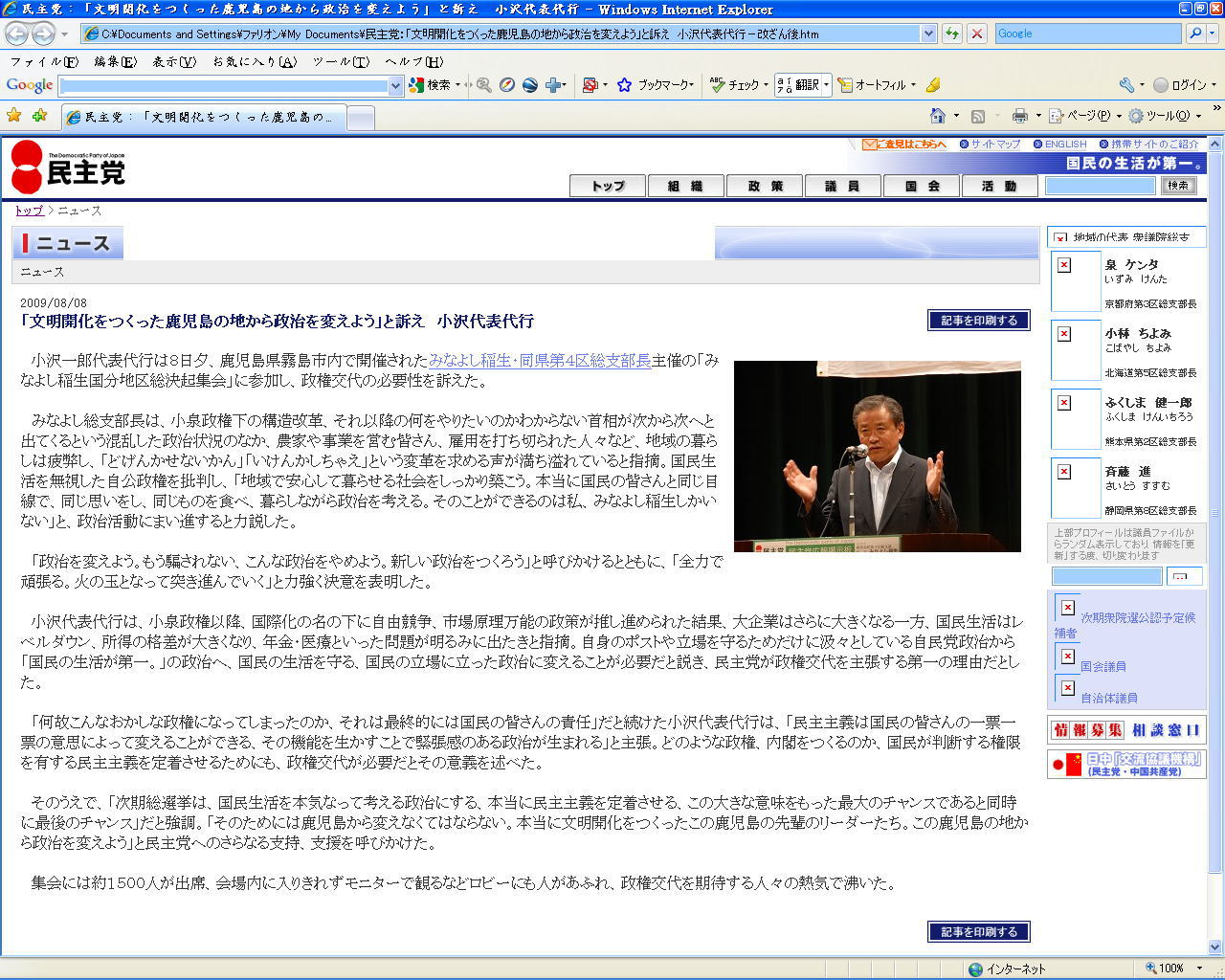Open the zoom level 100% dropdown
This screenshot has height=980, width=1225.
pos(1200,969)
